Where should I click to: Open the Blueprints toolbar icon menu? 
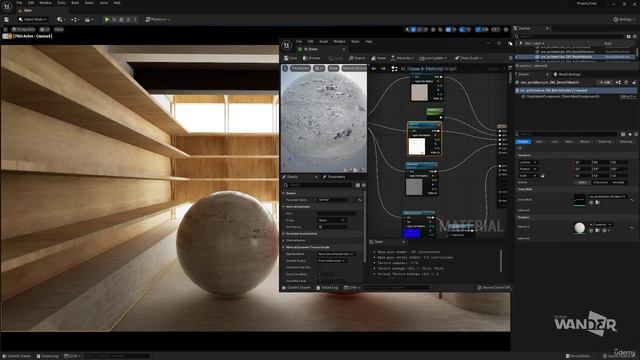point(75,19)
